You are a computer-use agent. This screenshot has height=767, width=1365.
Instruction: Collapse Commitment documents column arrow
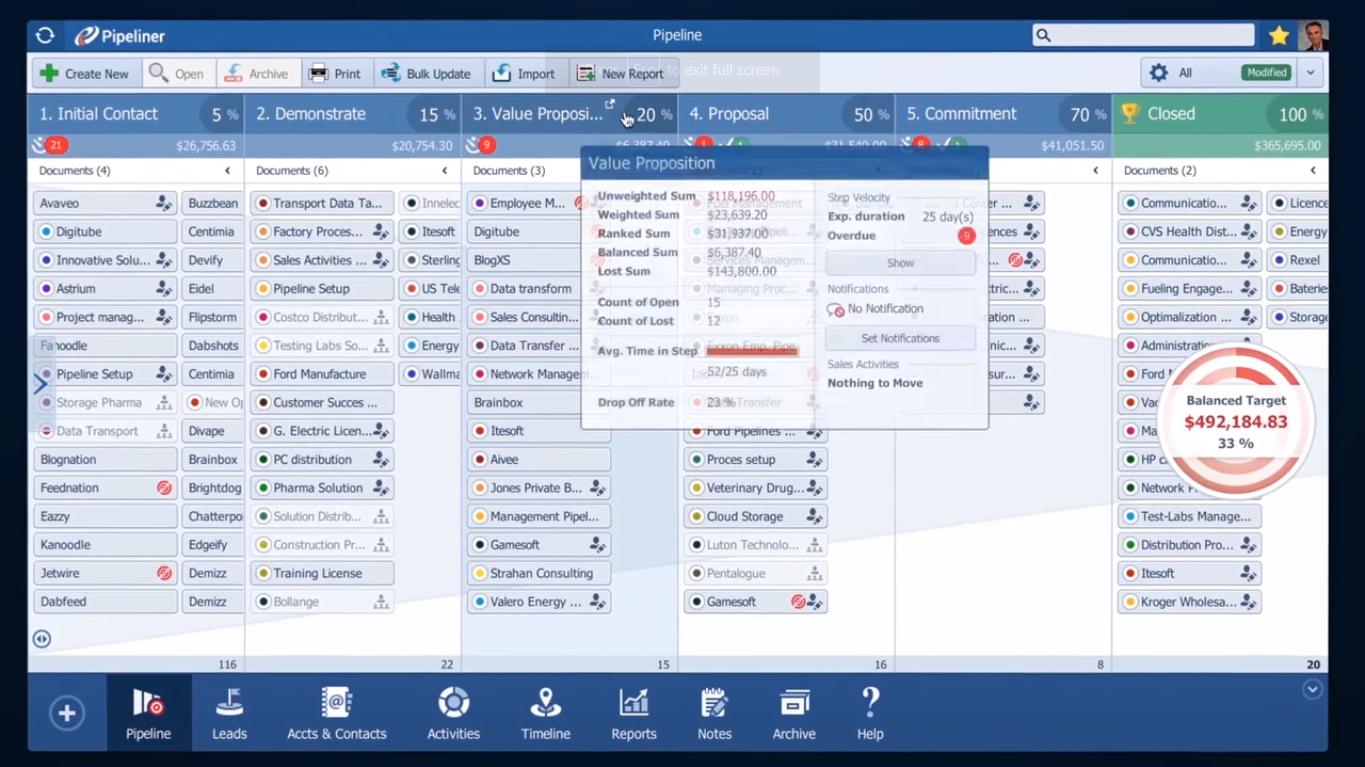(1096, 171)
